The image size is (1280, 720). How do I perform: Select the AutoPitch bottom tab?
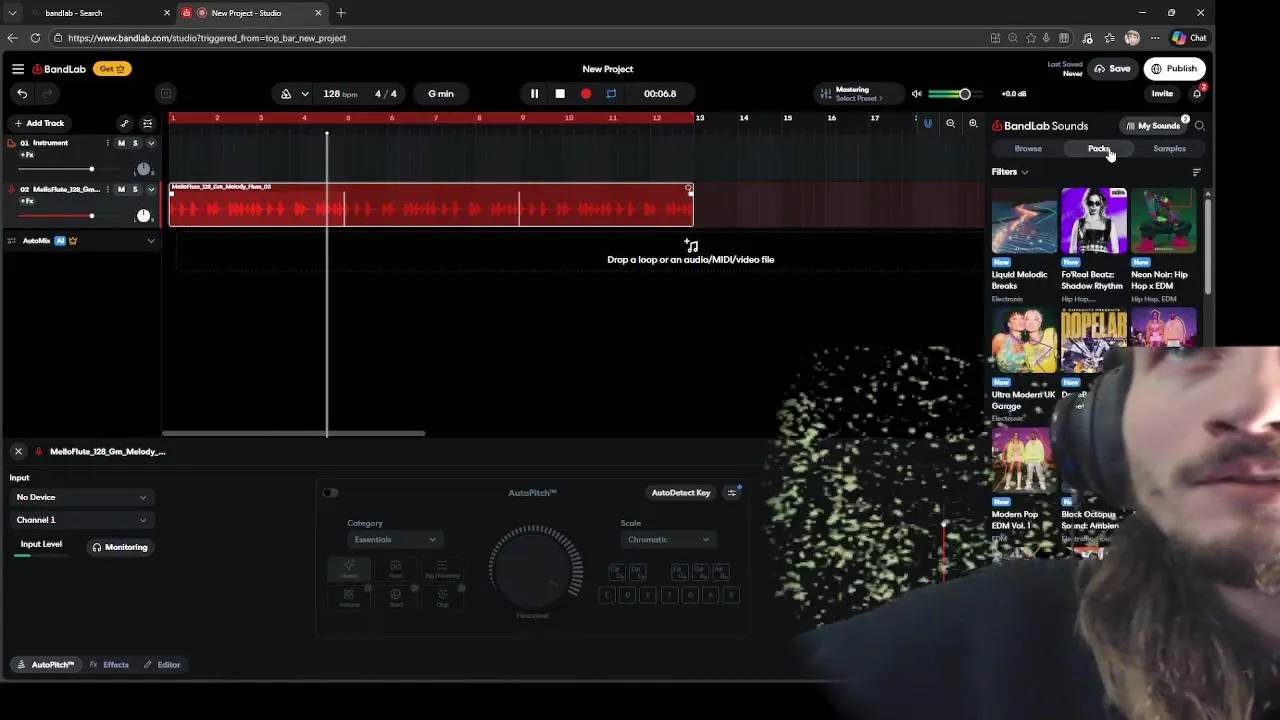coord(46,665)
